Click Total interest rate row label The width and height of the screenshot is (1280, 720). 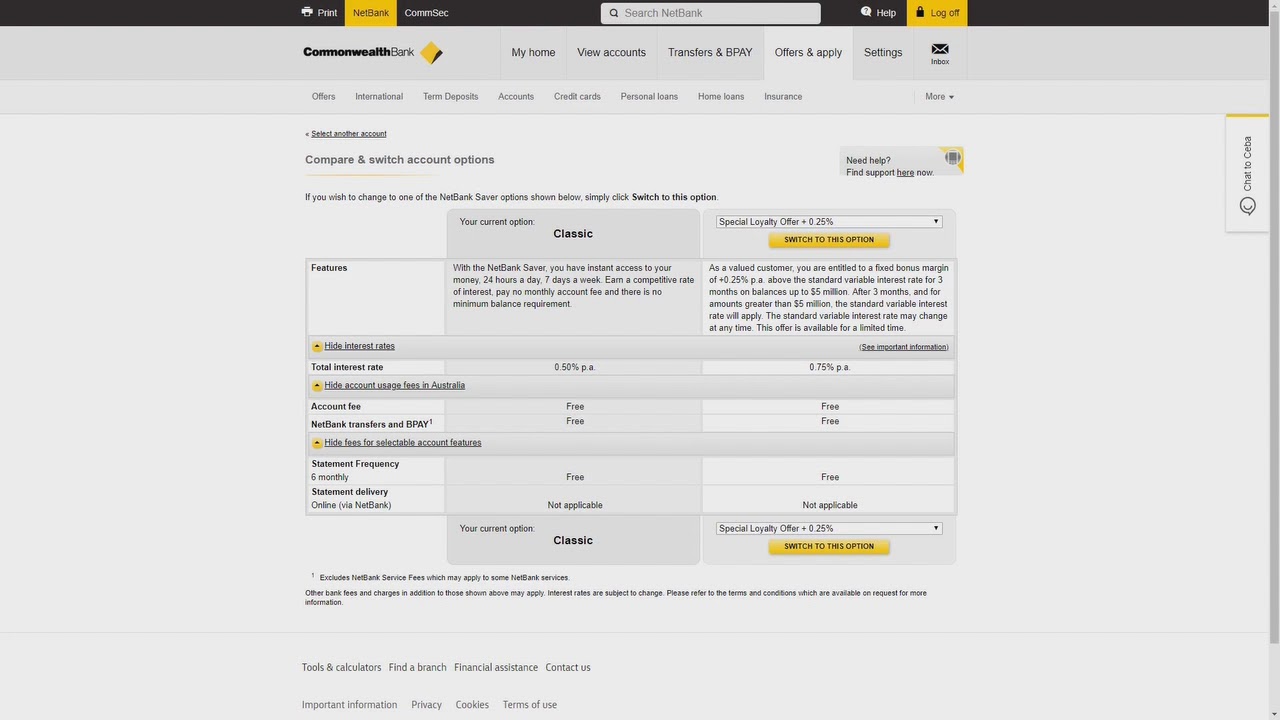pos(347,368)
